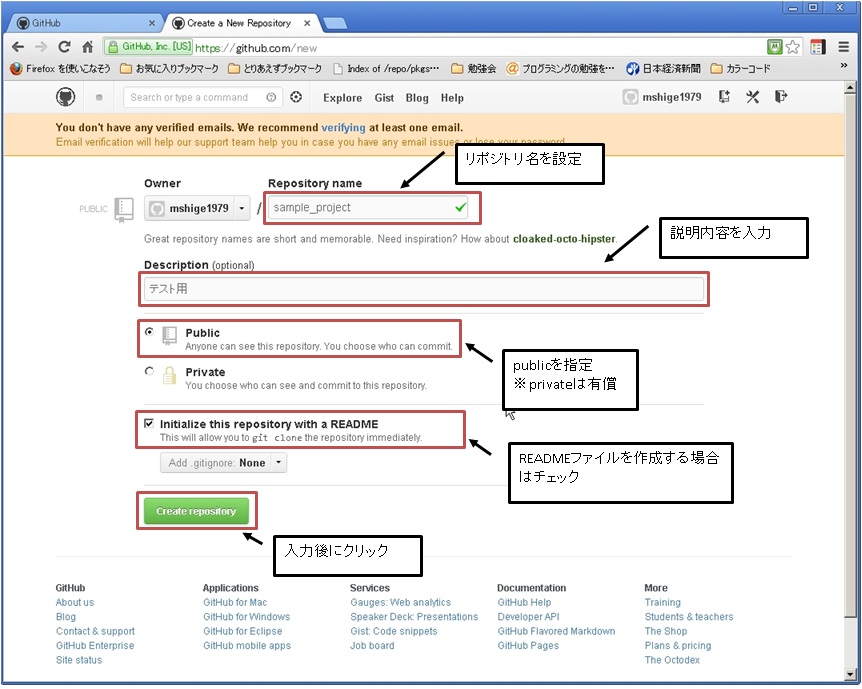Screen dimensions: 862x689
Task: Click the sign out icon in header
Action: tap(781, 97)
